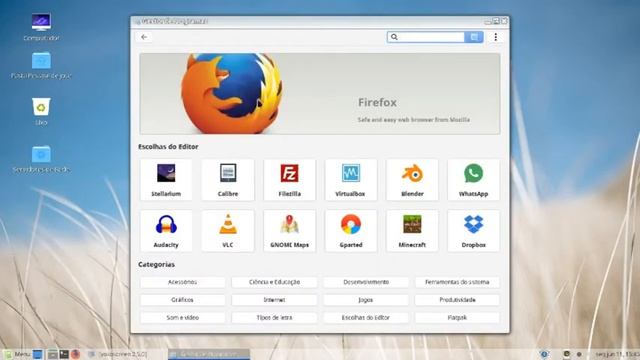The height and width of the screenshot is (360, 640).
Task: Launch the terminal from the taskbar
Action: pos(64,354)
